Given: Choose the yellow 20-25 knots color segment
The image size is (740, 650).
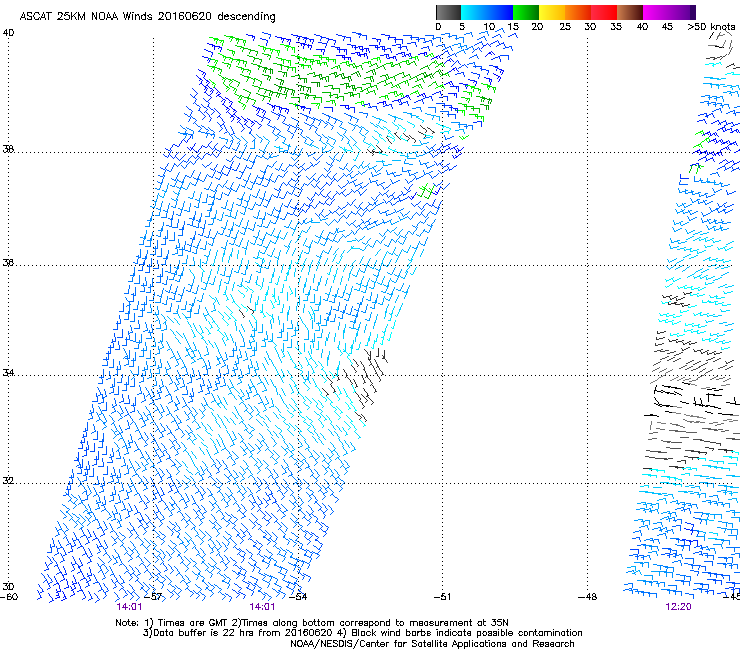Looking at the screenshot, I should click(552, 12).
